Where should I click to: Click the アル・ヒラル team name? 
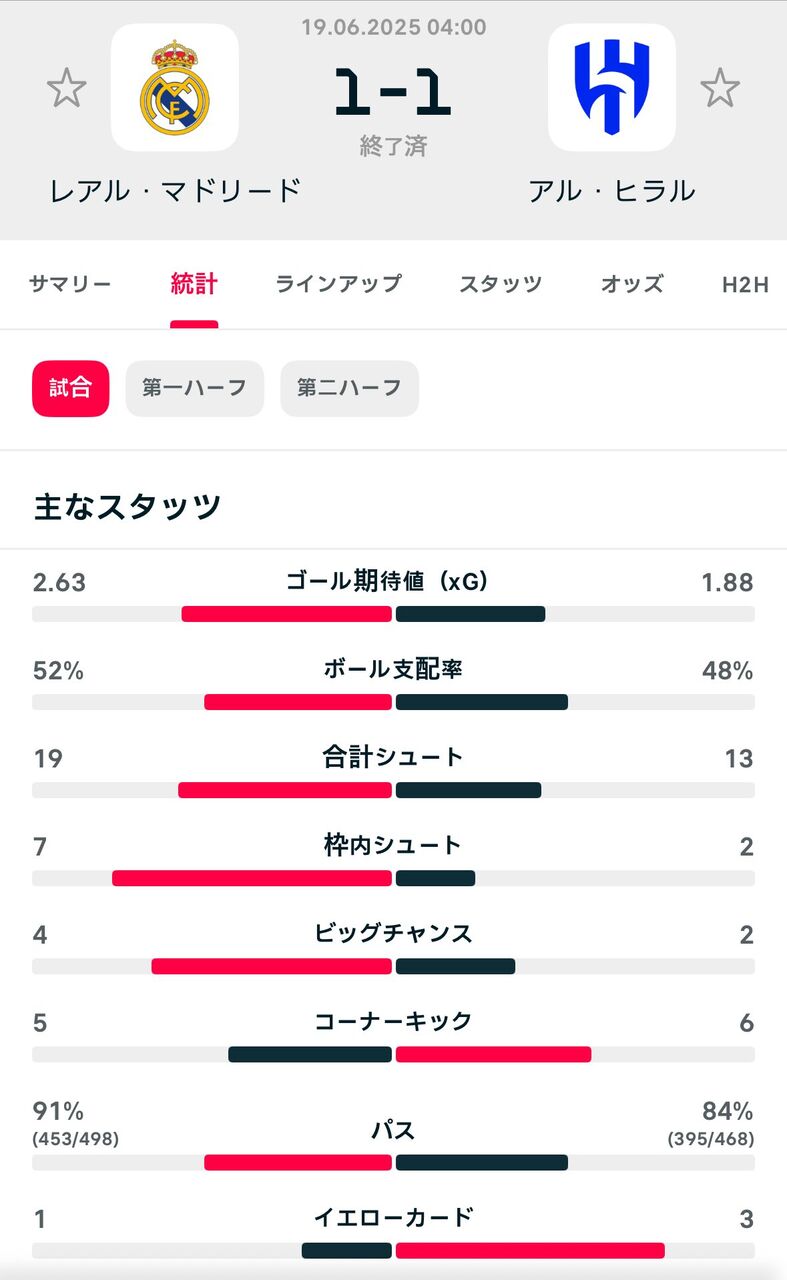point(612,190)
